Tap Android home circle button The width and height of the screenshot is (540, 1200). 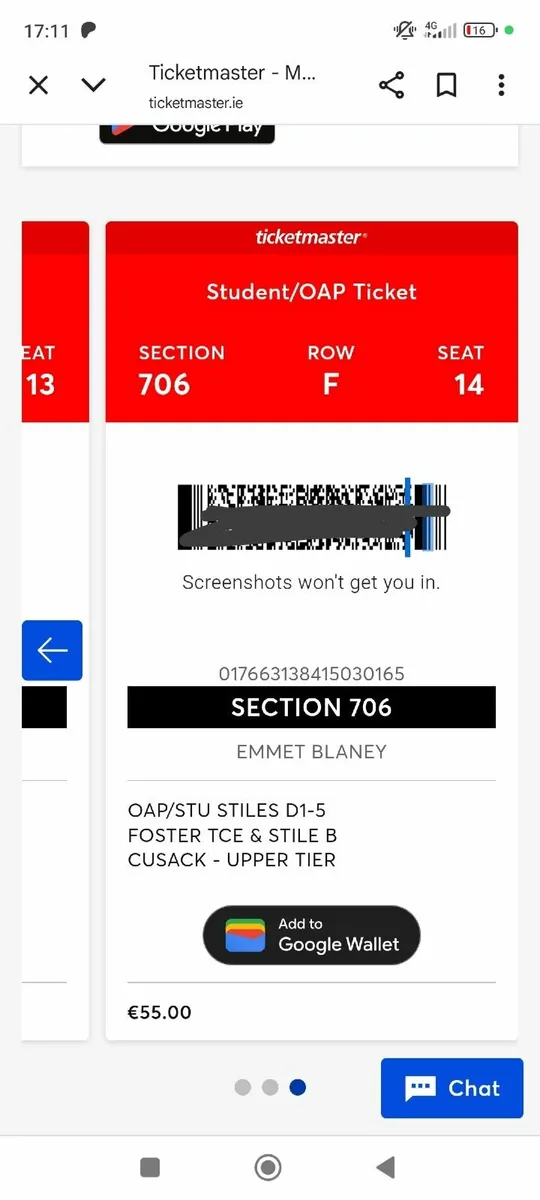268,1167
